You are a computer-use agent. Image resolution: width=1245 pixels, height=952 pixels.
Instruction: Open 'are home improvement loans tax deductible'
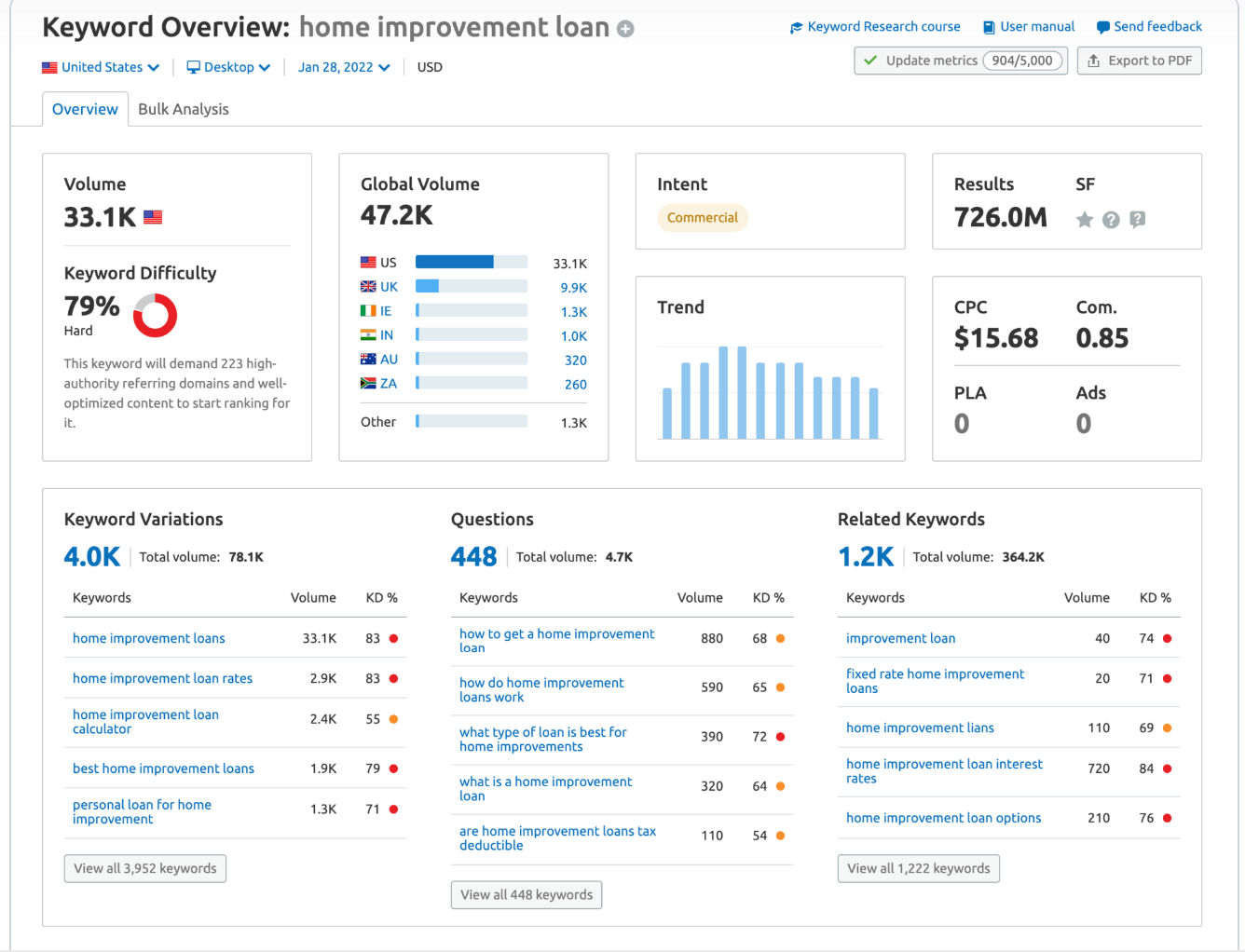click(558, 838)
